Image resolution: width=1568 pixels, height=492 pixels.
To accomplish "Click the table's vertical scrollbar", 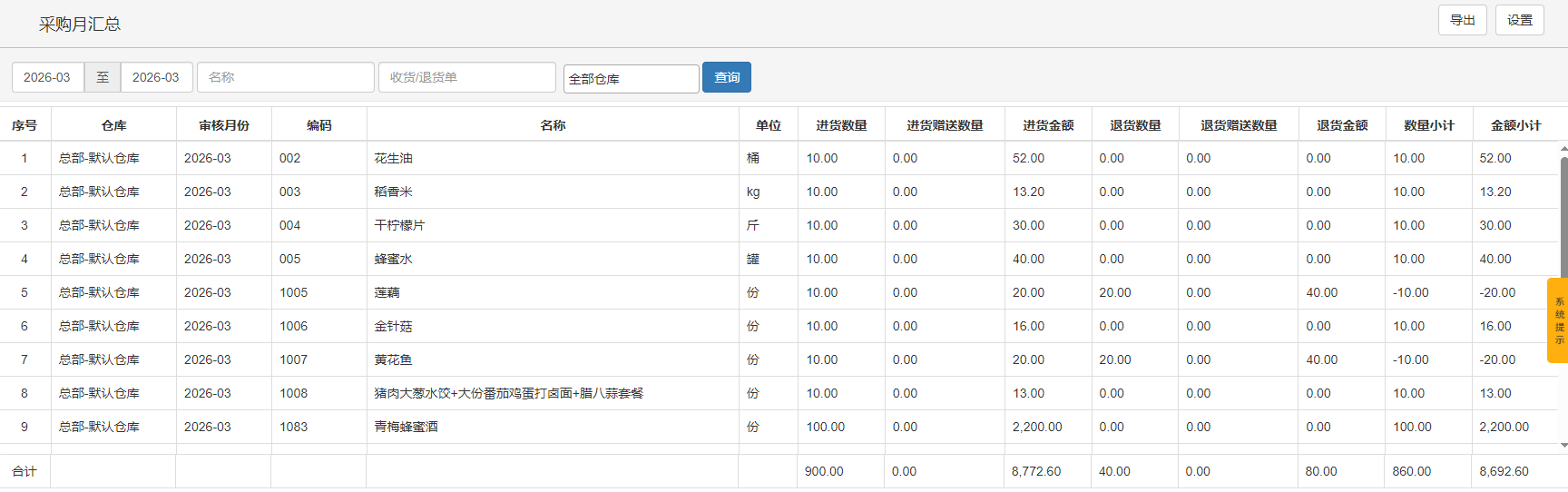I will coord(1563,218).
